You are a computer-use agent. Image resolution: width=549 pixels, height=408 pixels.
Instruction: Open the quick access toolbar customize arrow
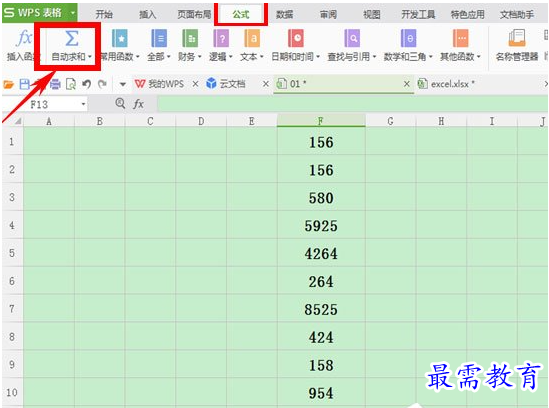[123, 84]
